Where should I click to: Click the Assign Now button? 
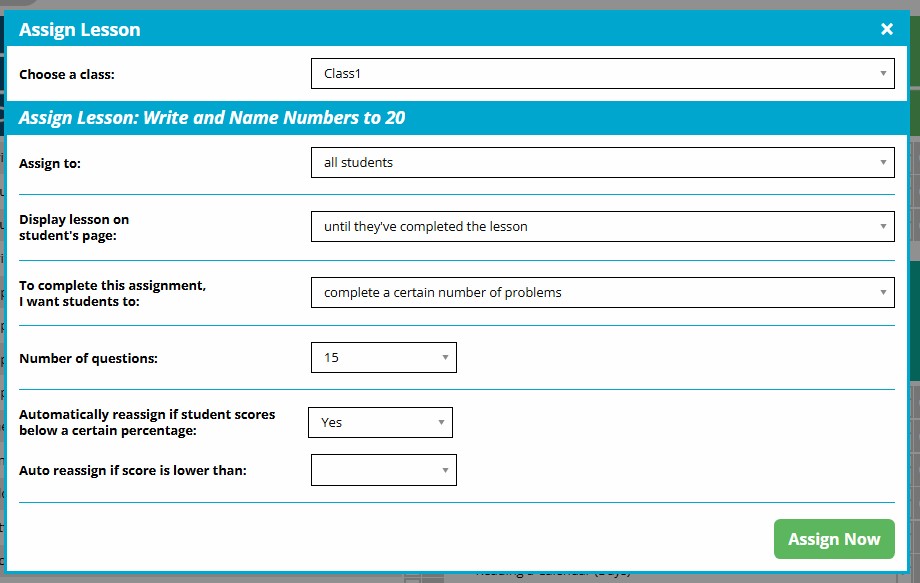(833, 538)
